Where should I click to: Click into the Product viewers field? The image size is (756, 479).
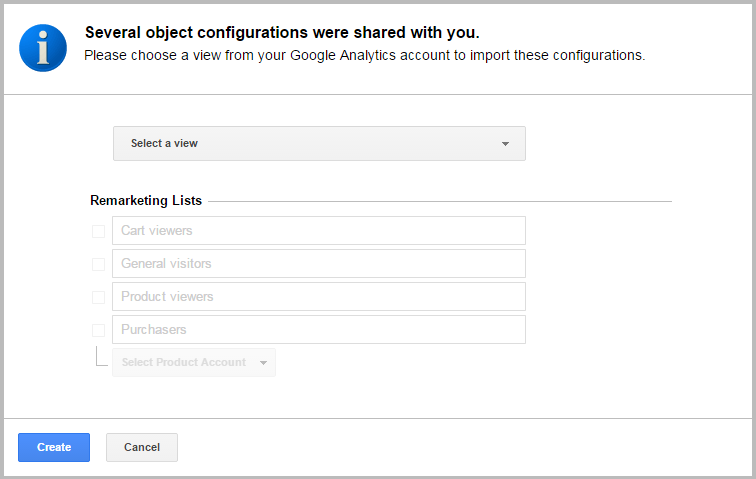pyautogui.click(x=319, y=297)
